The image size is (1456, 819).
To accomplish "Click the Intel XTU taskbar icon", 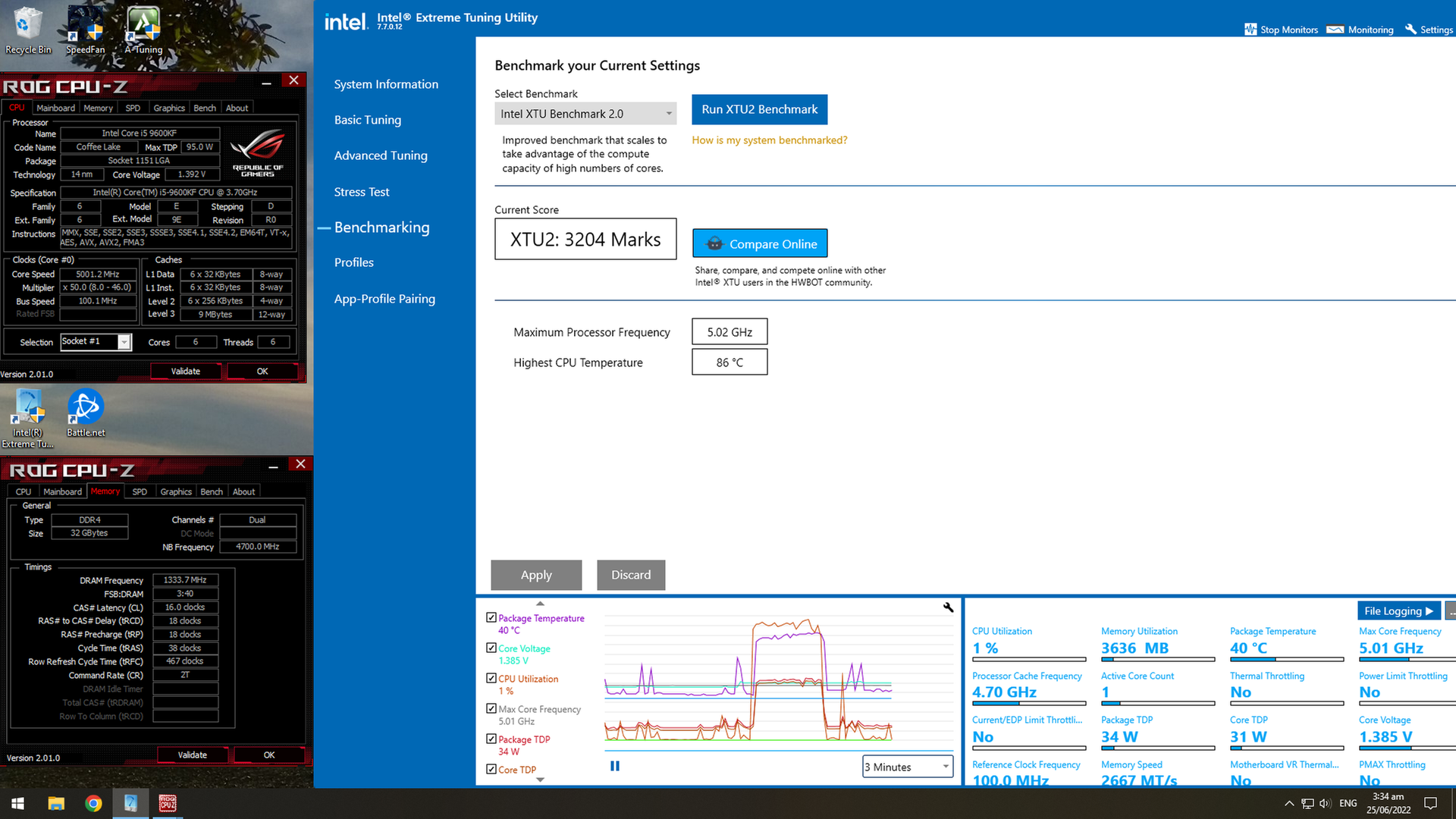I will pyautogui.click(x=130, y=804).
